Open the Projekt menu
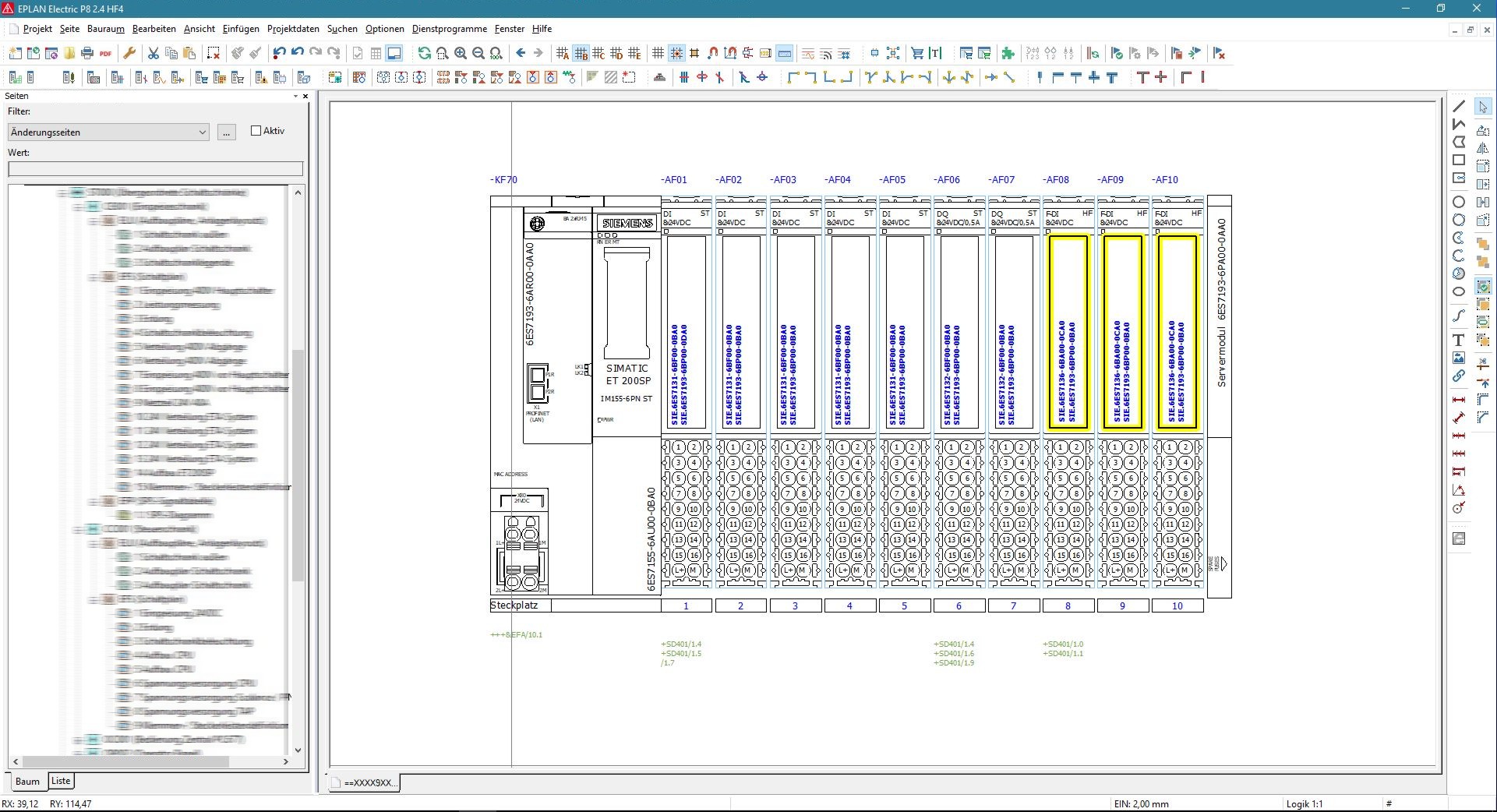The height and width of the screenshot is (812, 1497). [x=37, y=29]
